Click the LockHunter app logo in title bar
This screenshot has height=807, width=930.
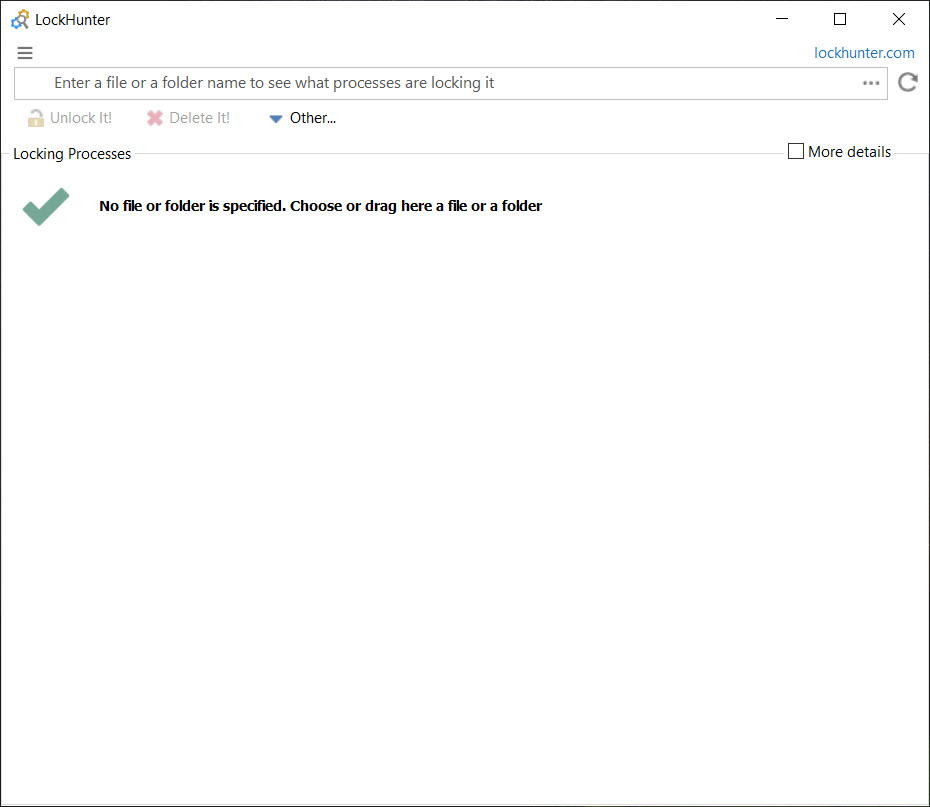20,20
